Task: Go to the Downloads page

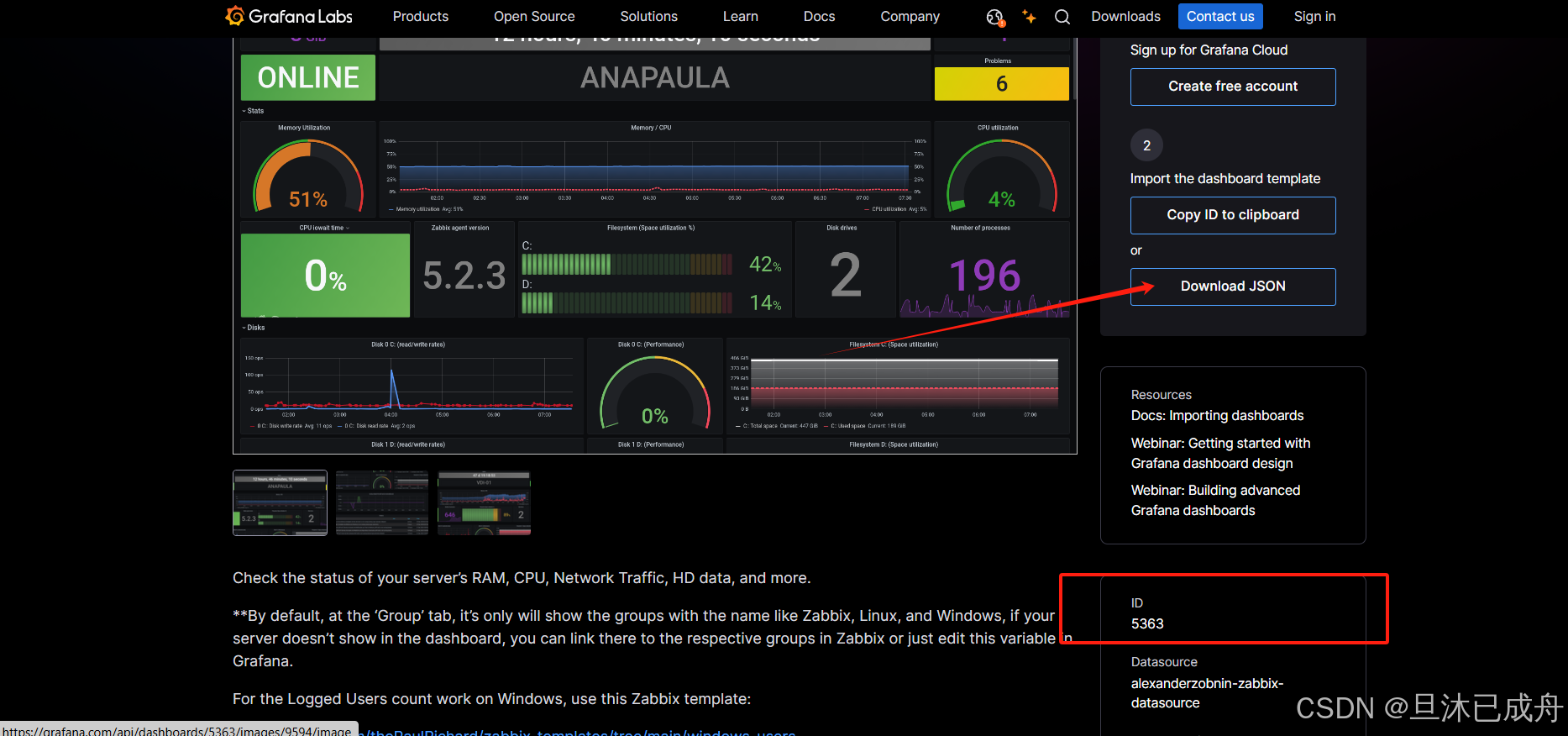Action: (x=1125, y=16)
